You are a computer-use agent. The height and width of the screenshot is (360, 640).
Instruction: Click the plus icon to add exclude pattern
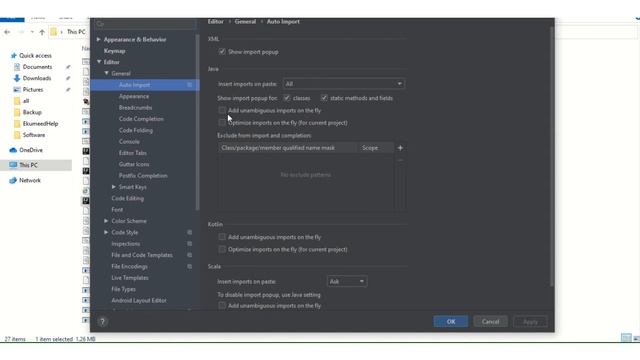(400, 148)
